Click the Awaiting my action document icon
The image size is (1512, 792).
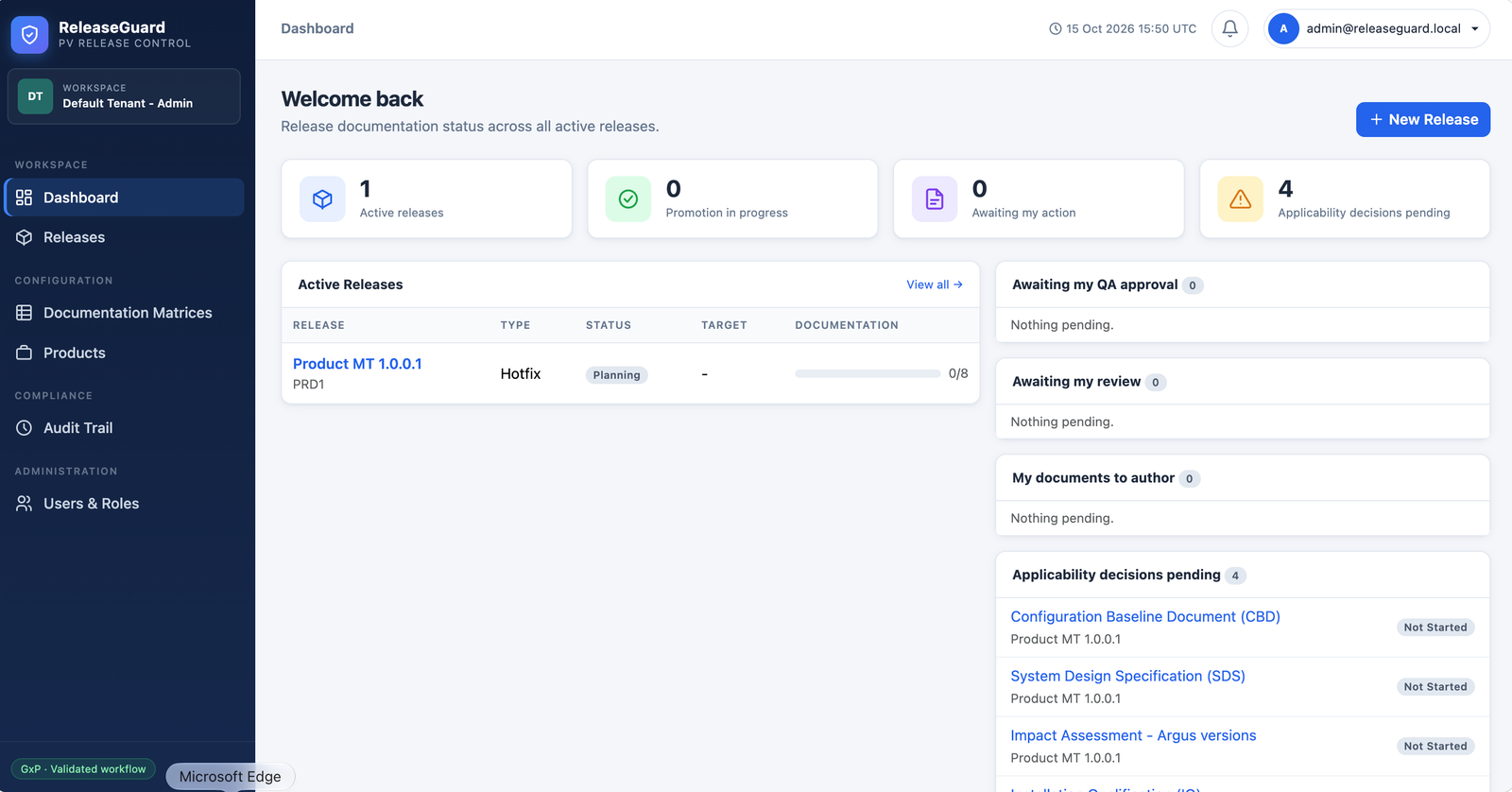[x=935, y=199]
